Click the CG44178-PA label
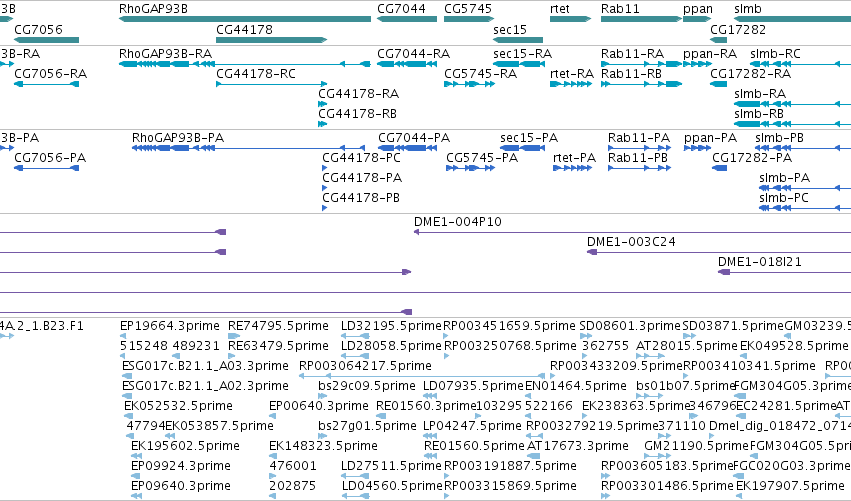 362,177
